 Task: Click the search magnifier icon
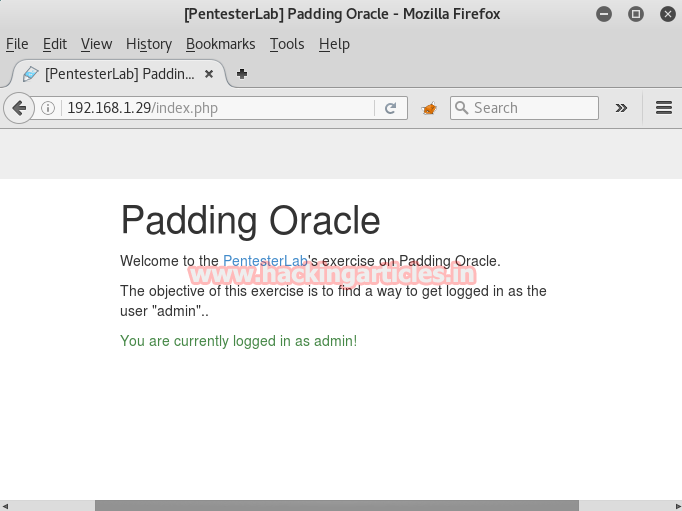point(461,108)
